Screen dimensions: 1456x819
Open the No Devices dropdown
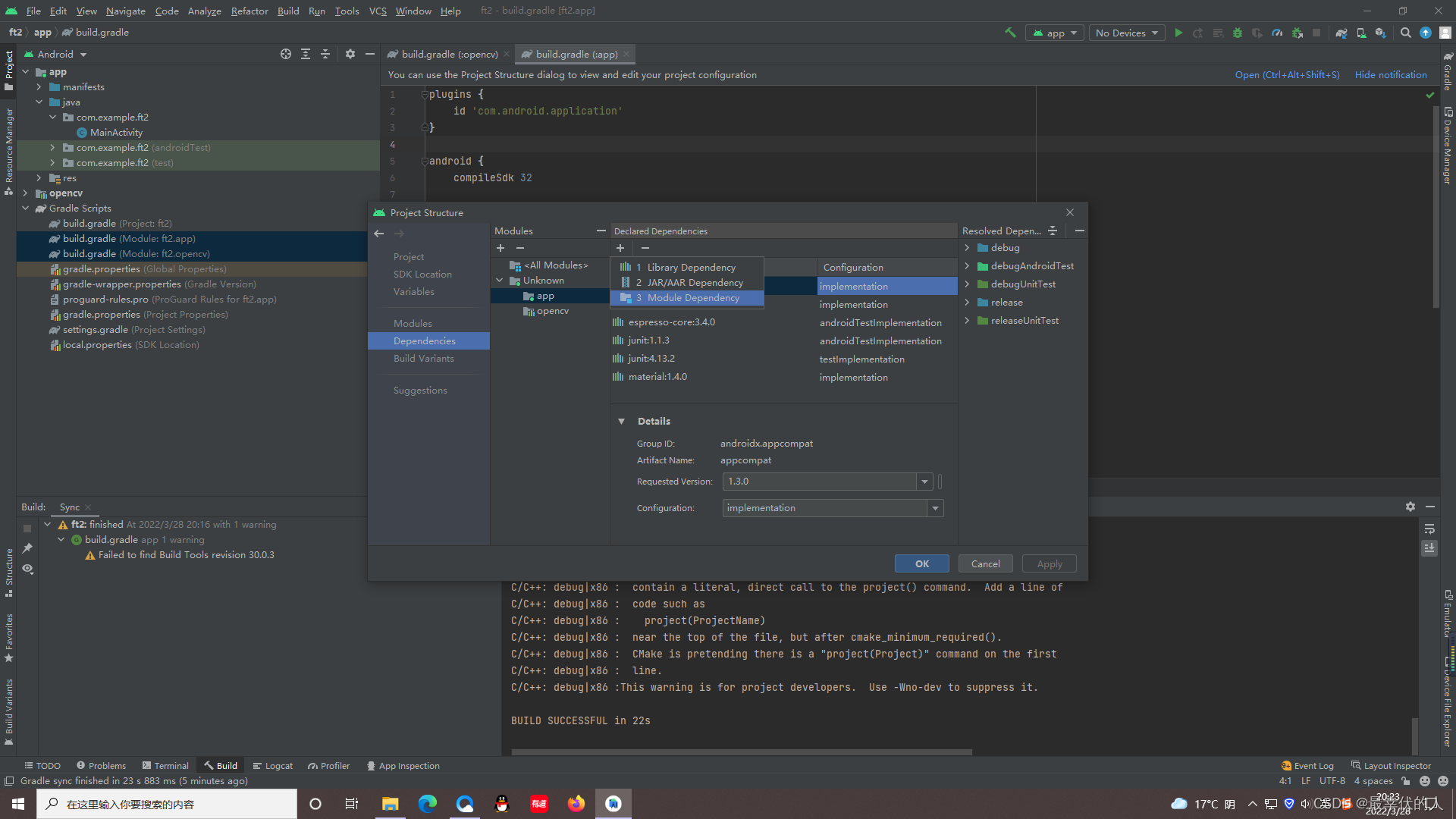(x=1127, y=33)
